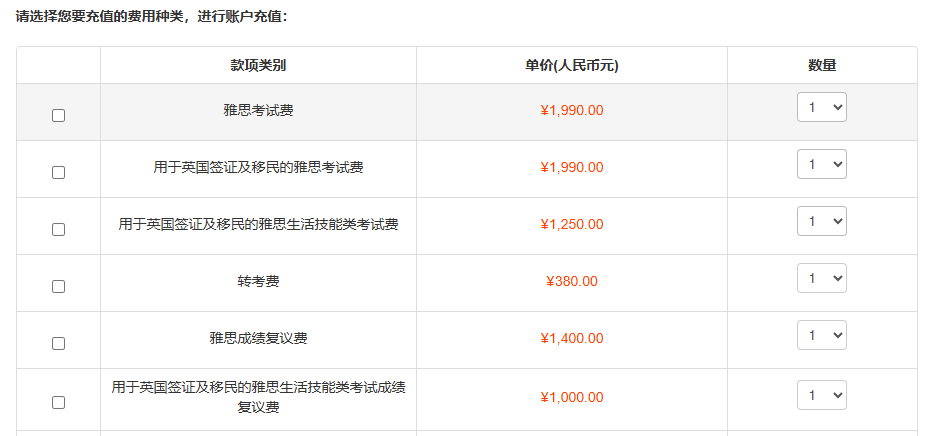Image resolution: width=939 pixels, height=436 pixels.
Task: Click the 雅思成绩复议费 fee name text
Action: 258,338
